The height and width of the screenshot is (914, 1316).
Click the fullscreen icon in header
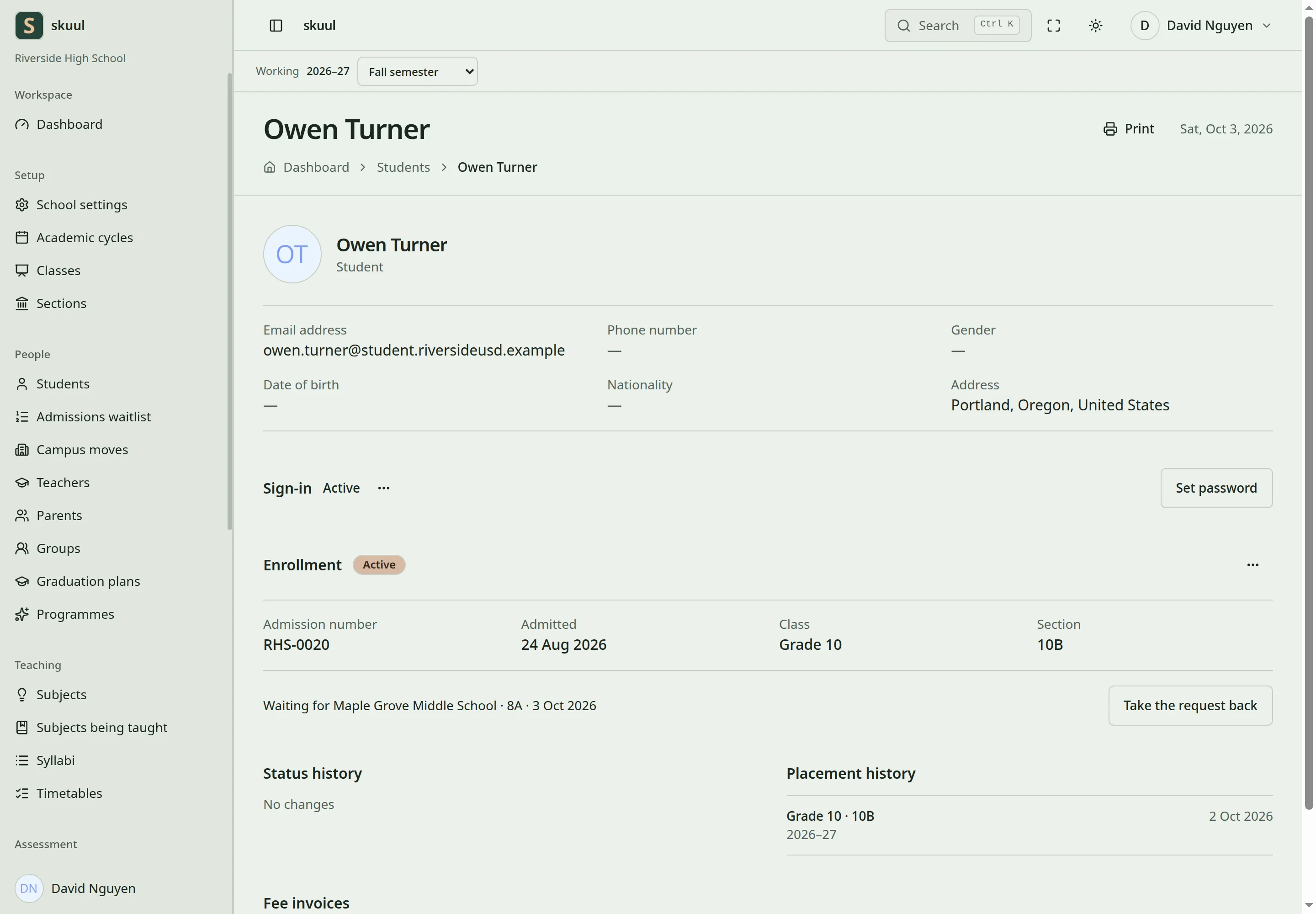pyautogui.click(x=1053, y=25)
